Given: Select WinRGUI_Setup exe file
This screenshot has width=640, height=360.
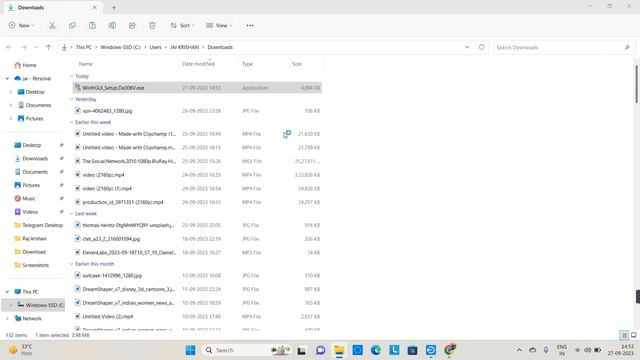Looking at the screenshot, I should pyautogui.click(x=197, y=88).
